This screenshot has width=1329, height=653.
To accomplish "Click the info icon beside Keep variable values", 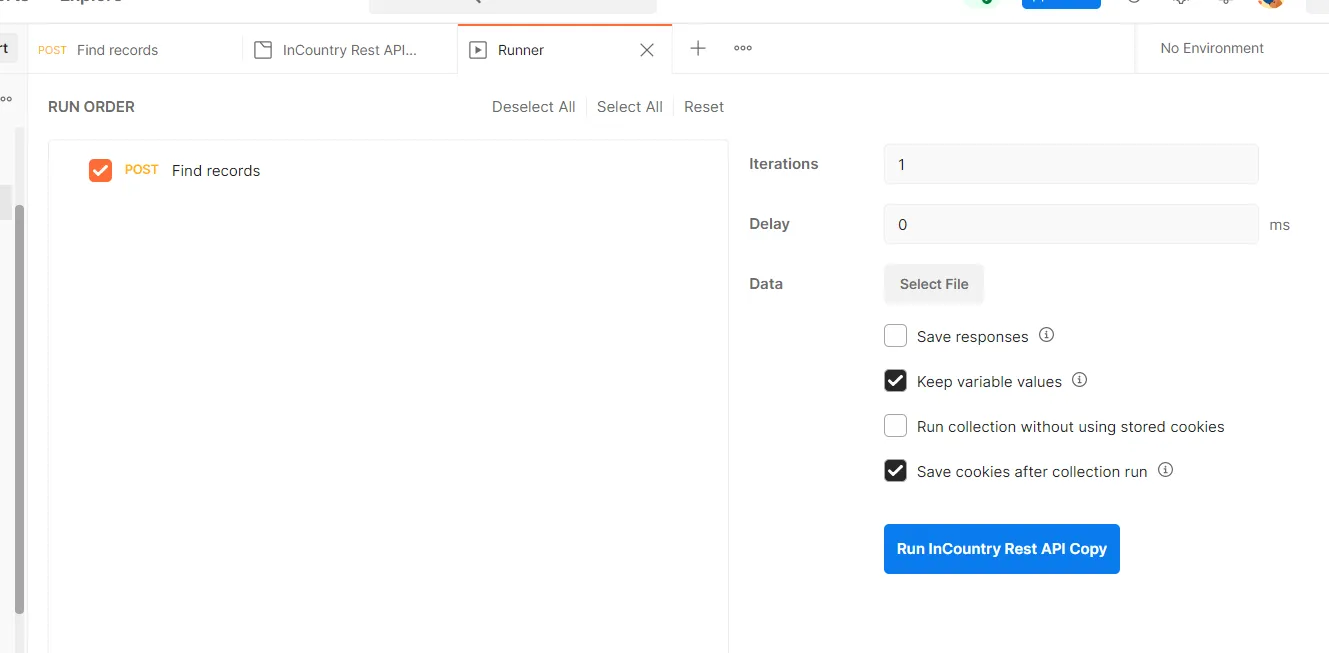I will pos(1079,380).
